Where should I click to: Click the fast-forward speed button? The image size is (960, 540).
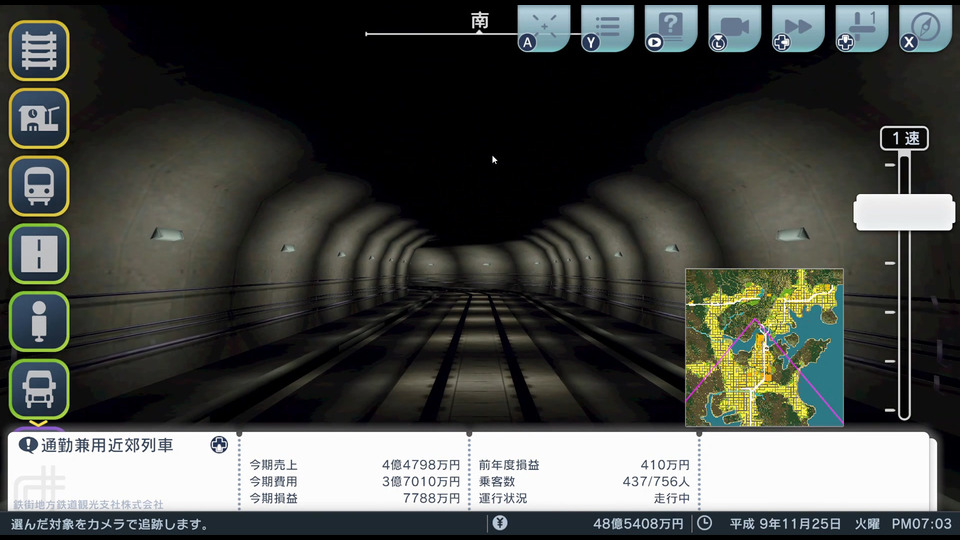pyautogui.click(x=798, y=28)
